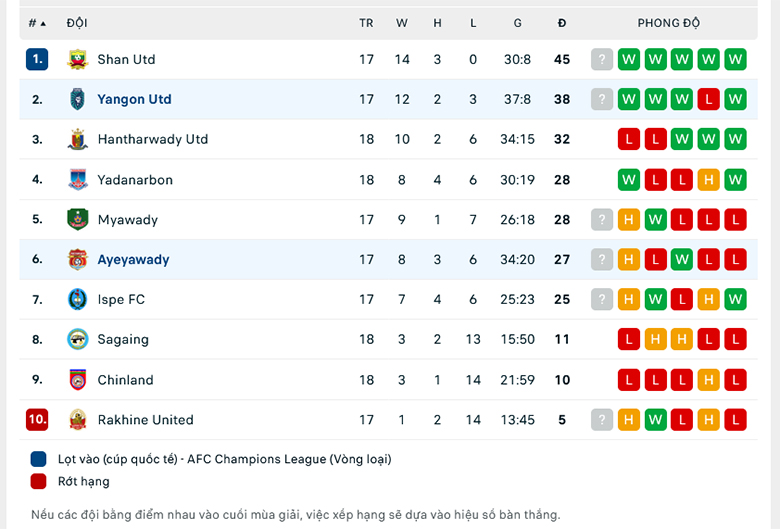Select the Yadanarbon team badge
Viewport: 780px width, 529px height.
point(78,180)
